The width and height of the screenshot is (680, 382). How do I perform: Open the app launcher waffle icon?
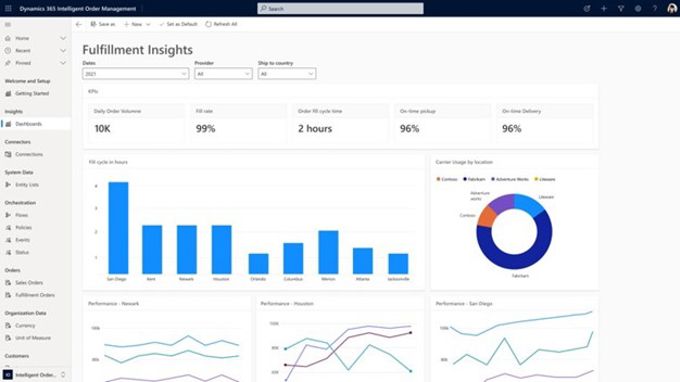8,8
